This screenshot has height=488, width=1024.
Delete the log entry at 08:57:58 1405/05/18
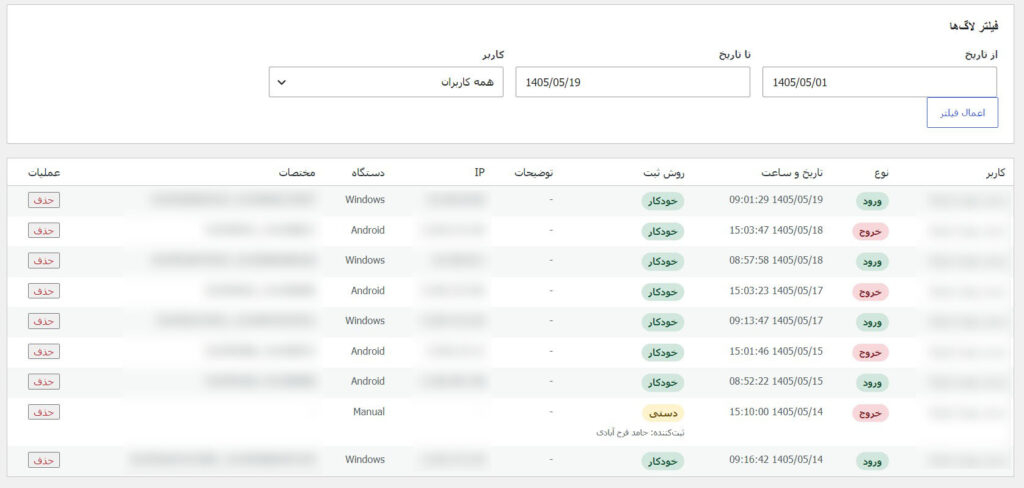click(x=44, y=260)
